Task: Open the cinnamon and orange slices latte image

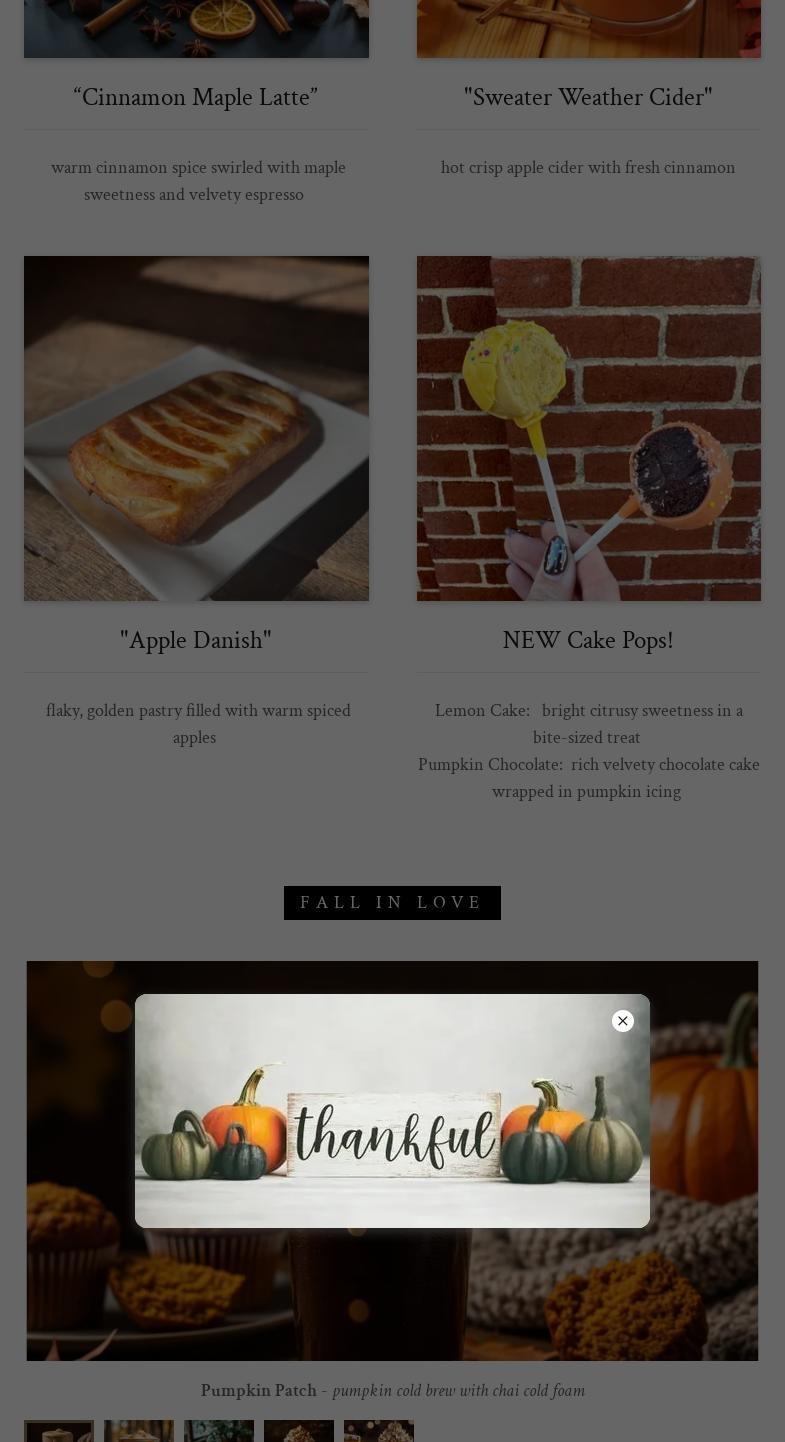Action: pos(196,28)
